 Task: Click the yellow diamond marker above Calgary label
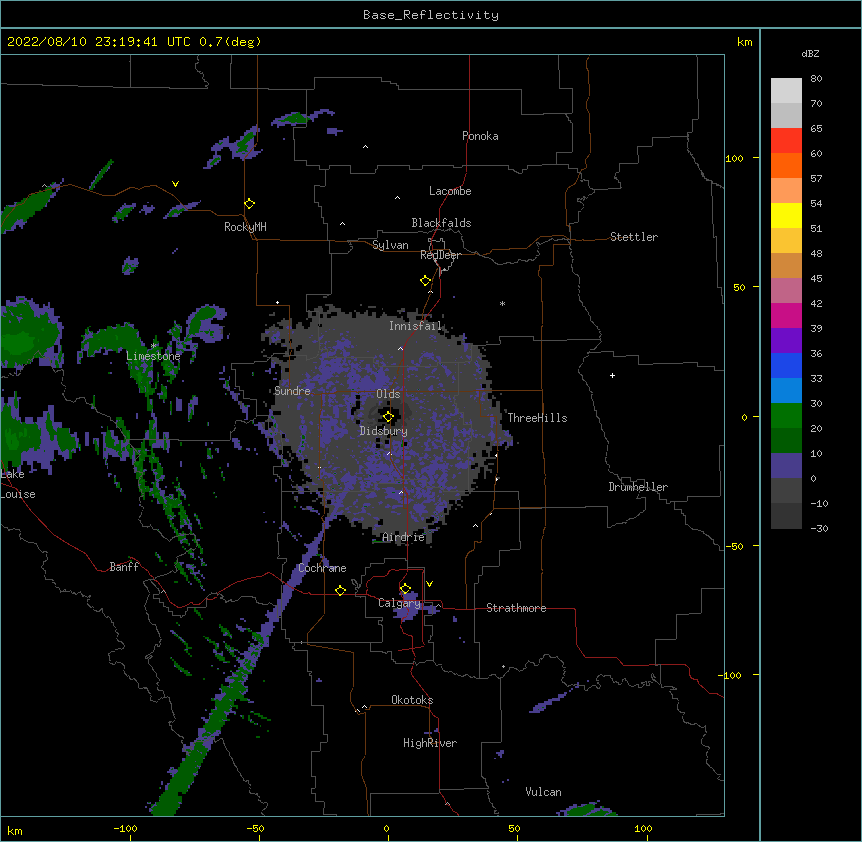(x=405, y=589)
